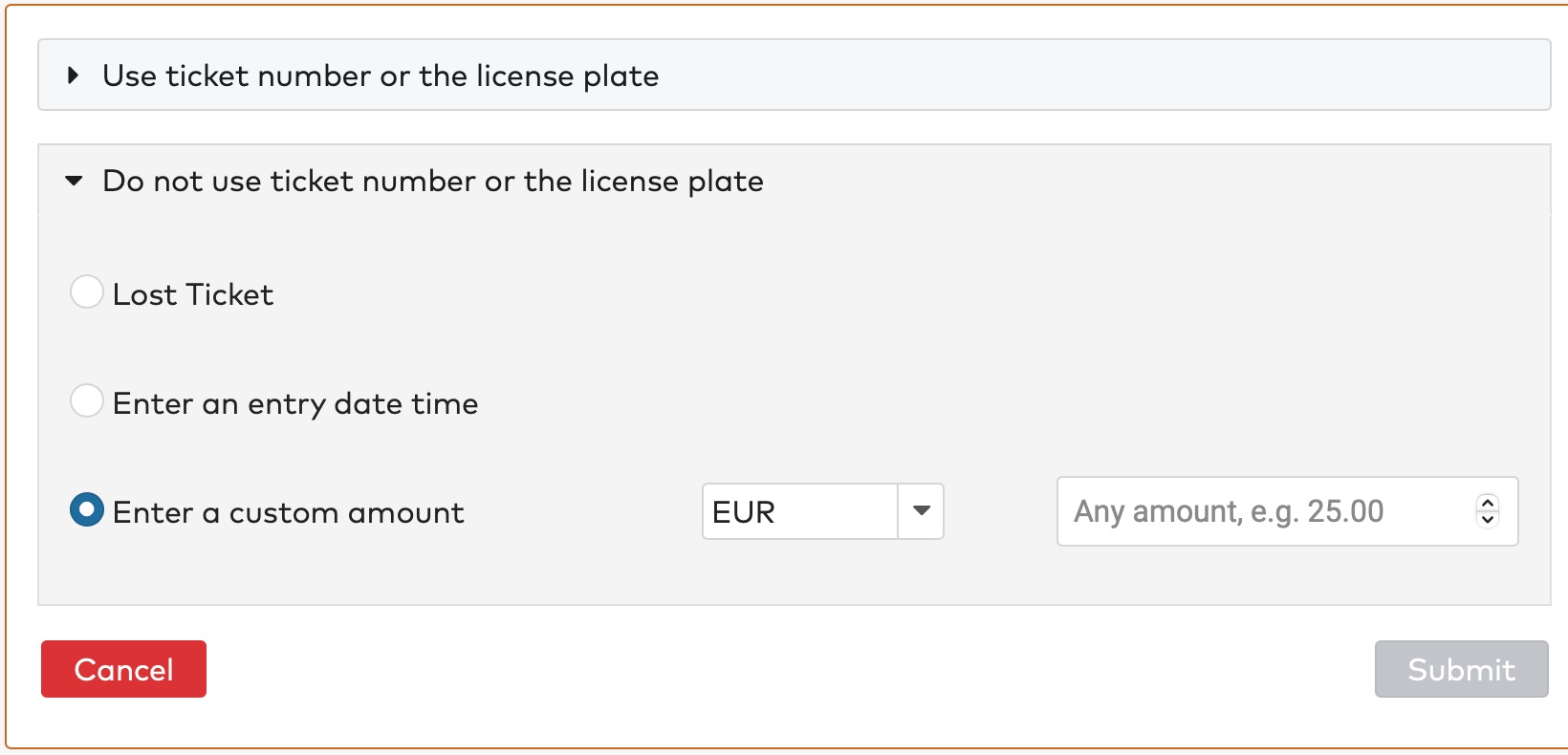Click the downward disclosure arrow beside 'Do not use ticket number'
Image resolution: width=1568 pixels, height=755 pixels.
point(72,181)
